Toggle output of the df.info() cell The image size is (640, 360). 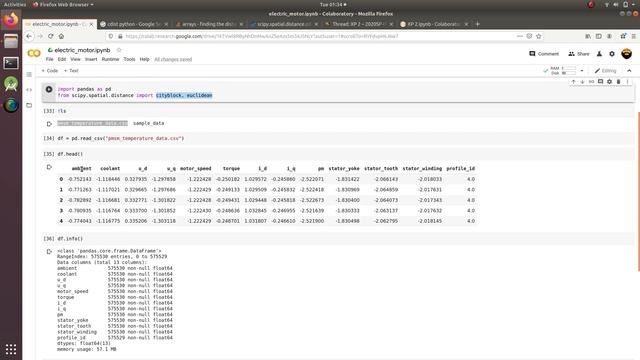point(49,251)
